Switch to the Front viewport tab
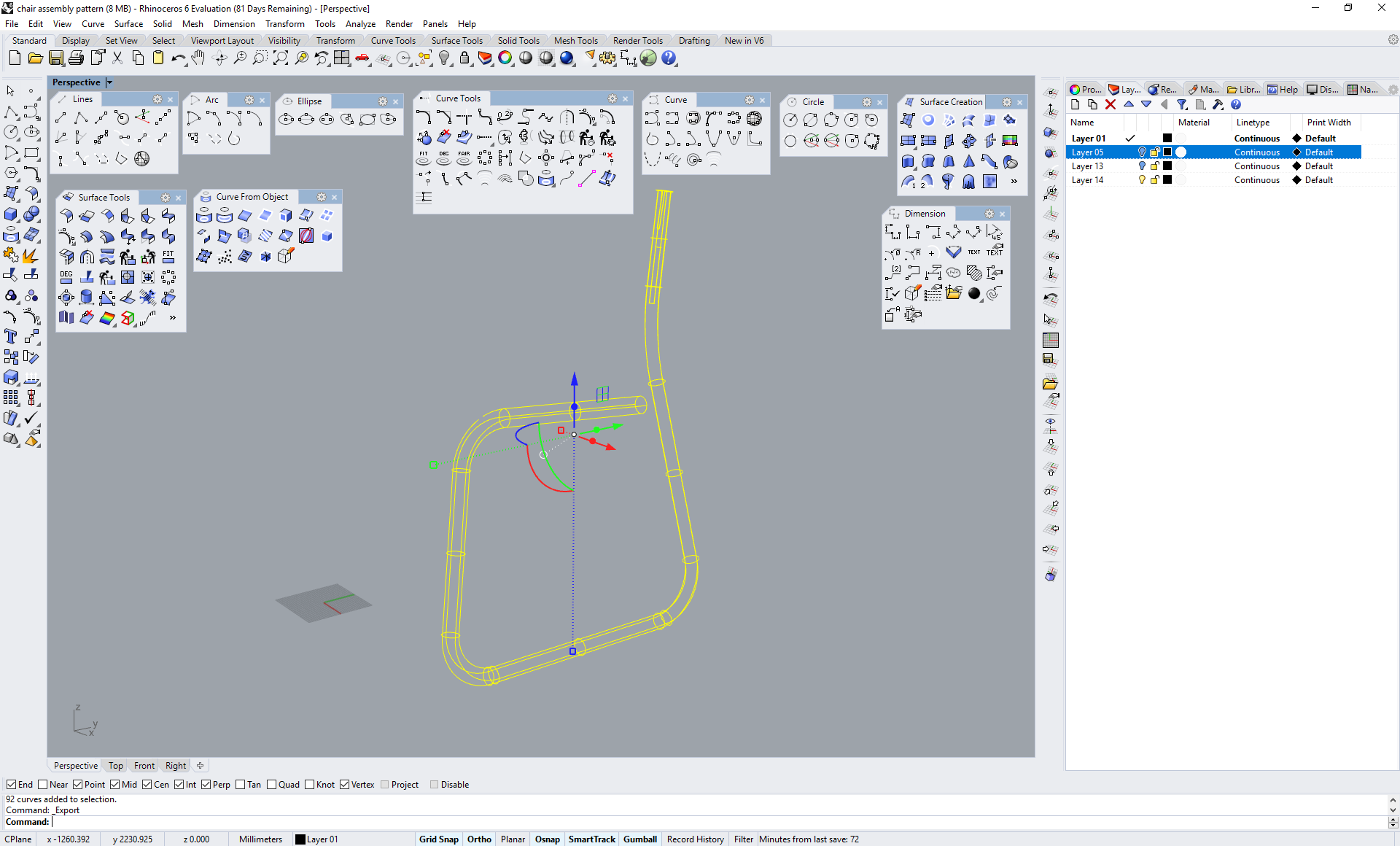This screenshot has width=1400, height=846. (144, 765)
